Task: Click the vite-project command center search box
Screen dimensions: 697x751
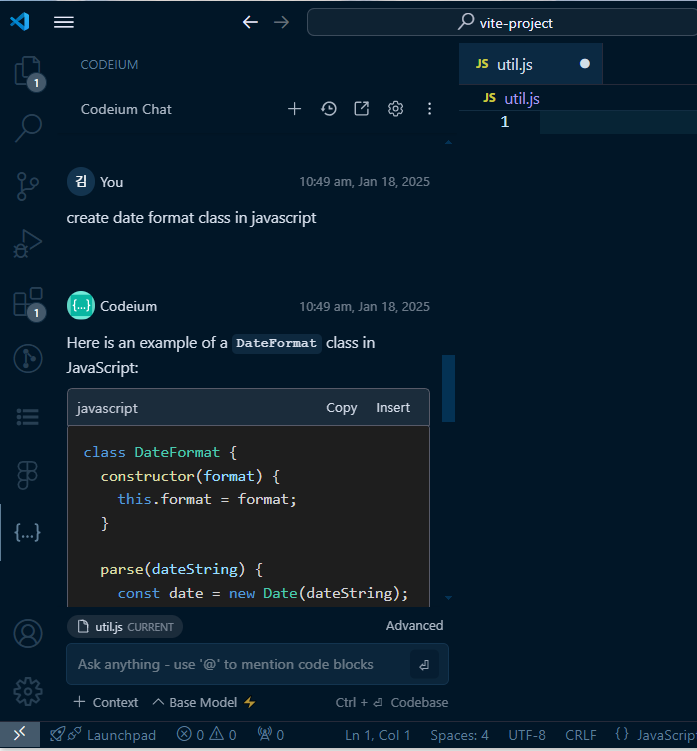Action: (x=502, y=22)
